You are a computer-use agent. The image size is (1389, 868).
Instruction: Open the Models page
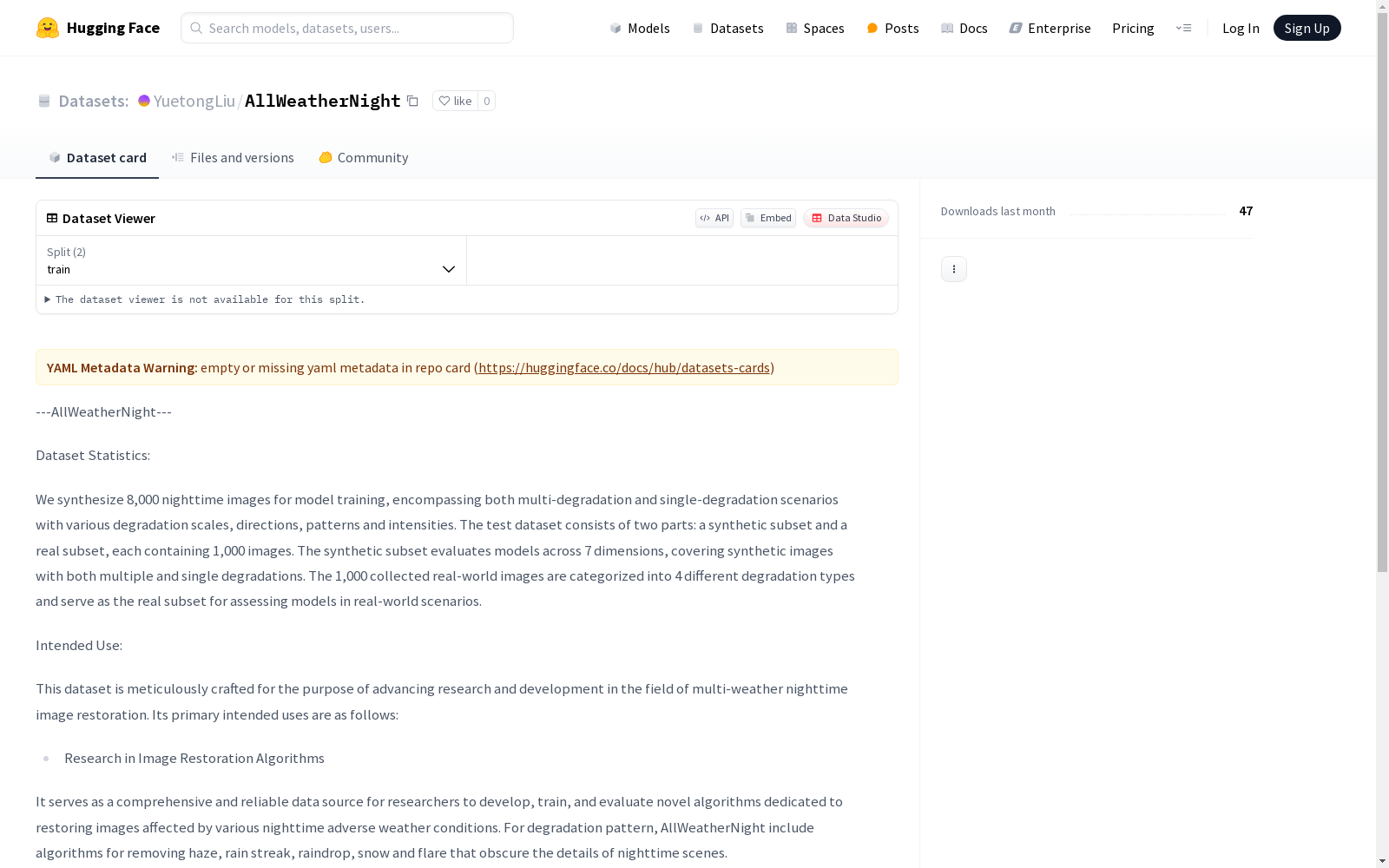[640, 28]
